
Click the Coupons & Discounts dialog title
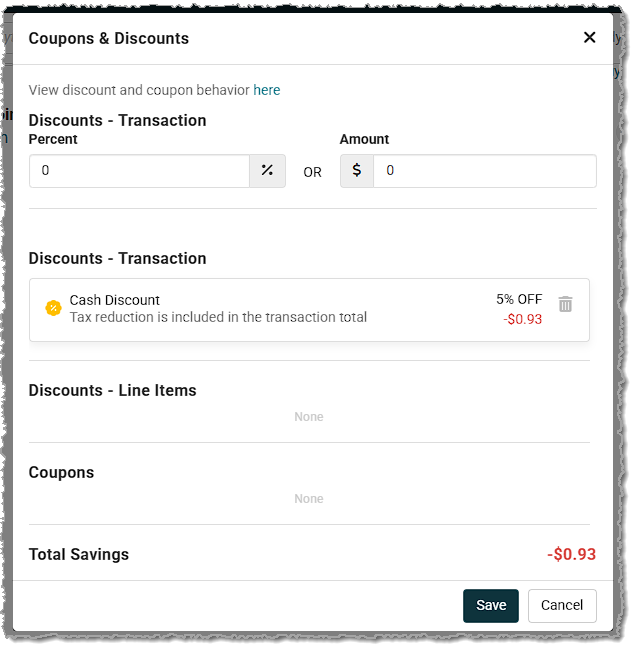click(x=108, y=39)
